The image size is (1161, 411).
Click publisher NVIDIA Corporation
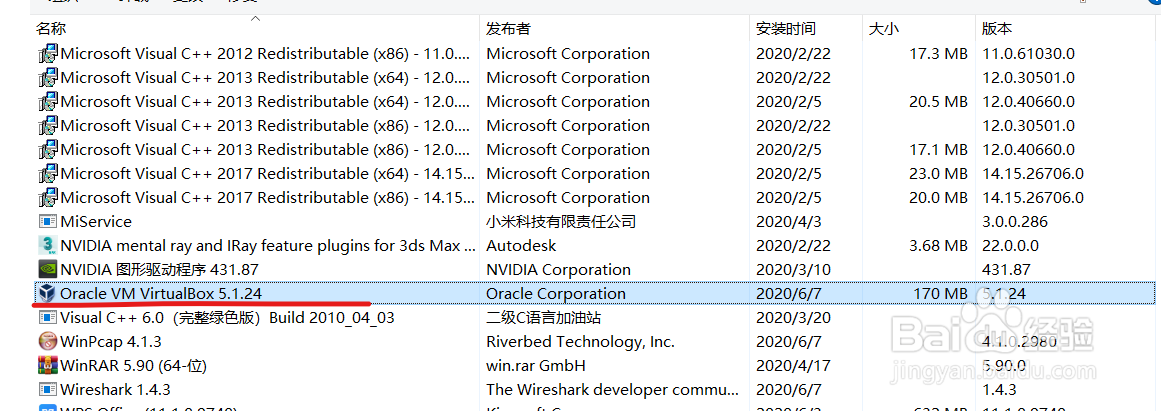click(x=558, y=270)
